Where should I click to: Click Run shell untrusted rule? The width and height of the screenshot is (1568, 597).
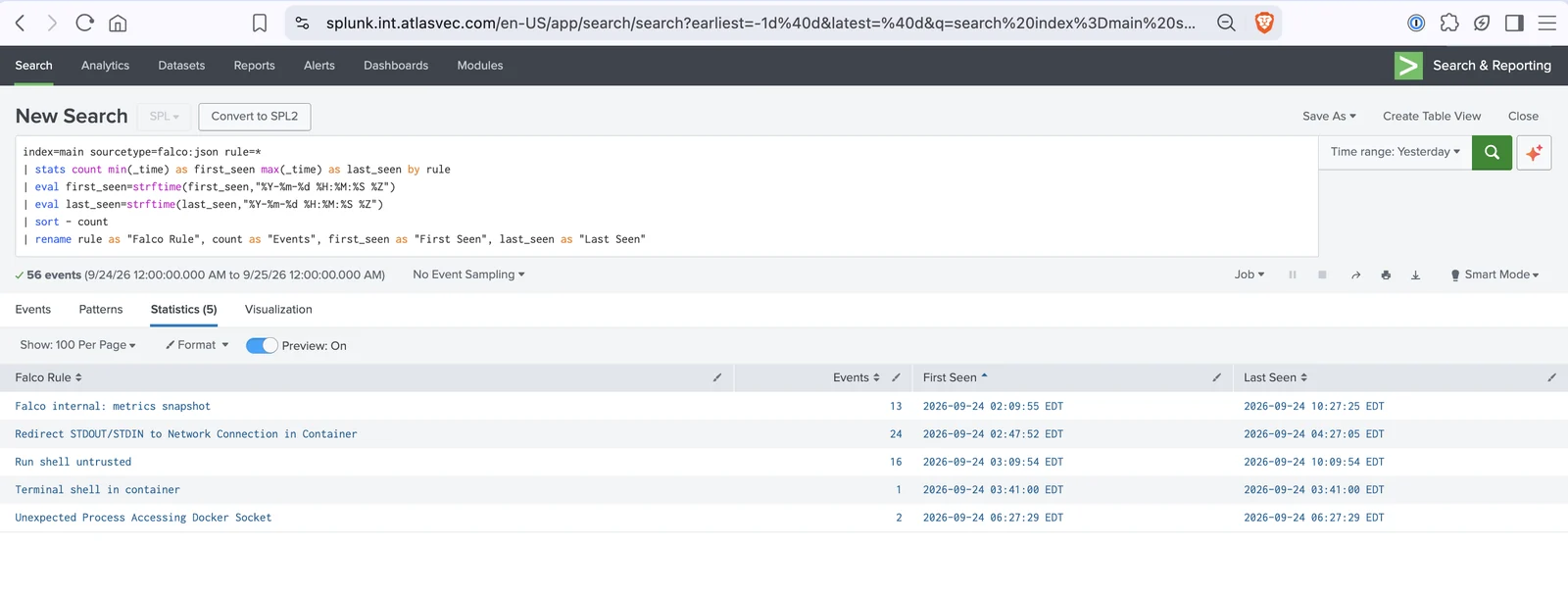point(73,462)
